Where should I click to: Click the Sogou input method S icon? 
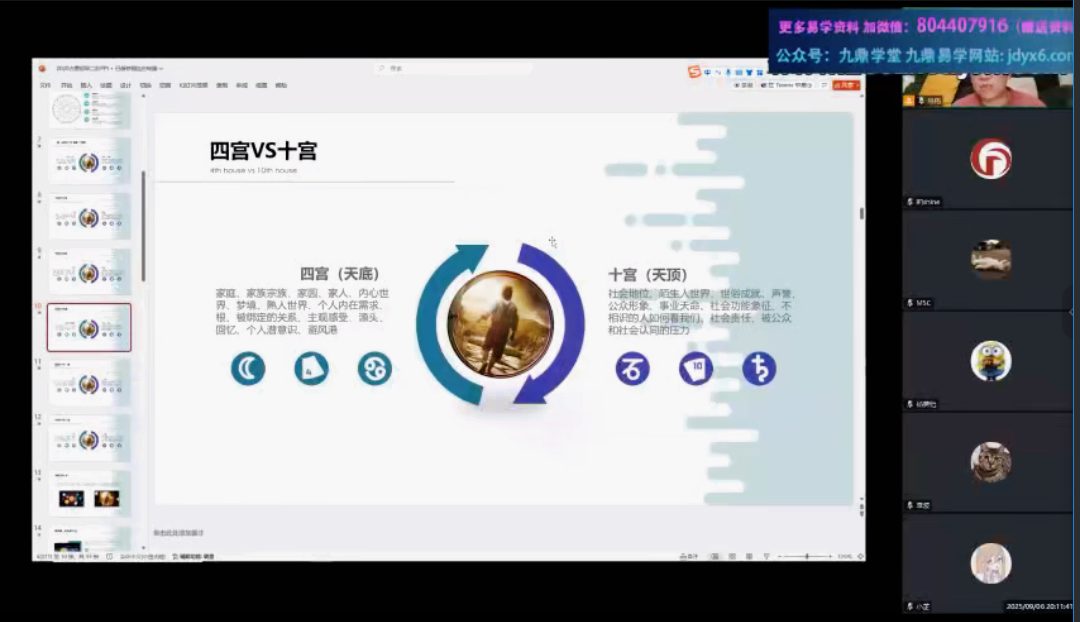click(x=694, y=72)
